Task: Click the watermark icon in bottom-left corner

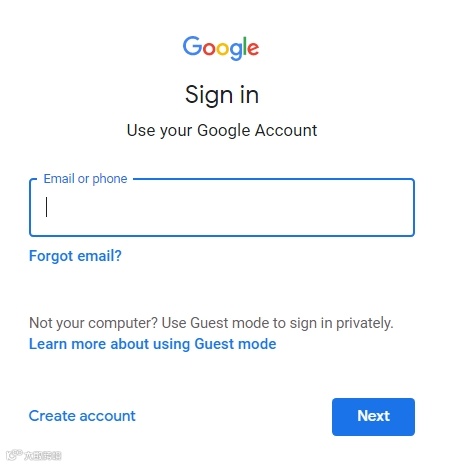Action: pyautogui.click(x=14, y=454)
